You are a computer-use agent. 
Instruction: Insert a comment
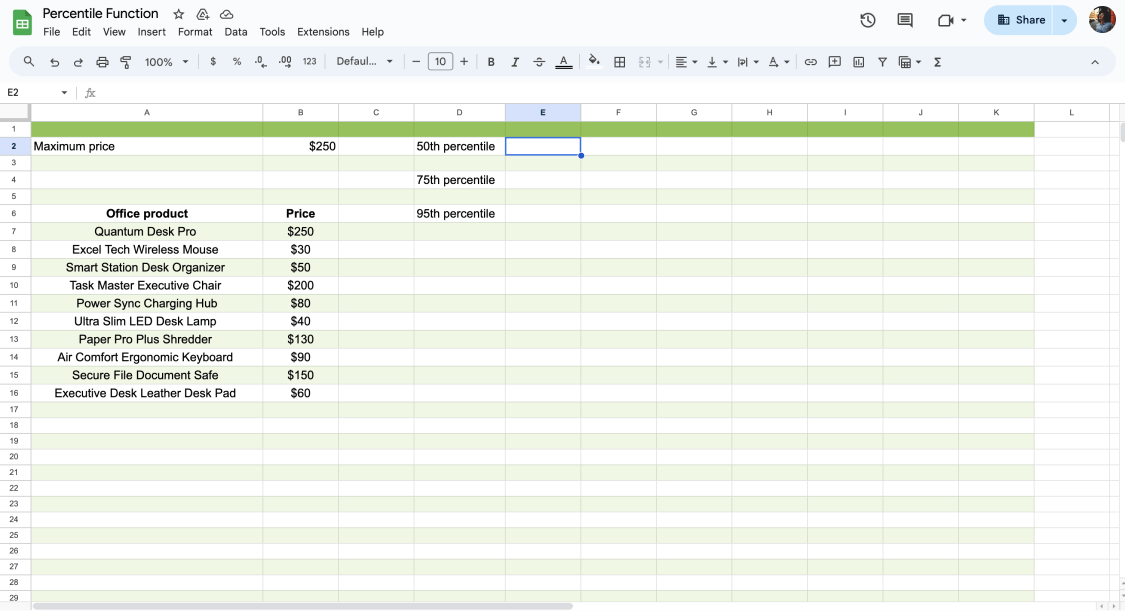tap(834, 61)
